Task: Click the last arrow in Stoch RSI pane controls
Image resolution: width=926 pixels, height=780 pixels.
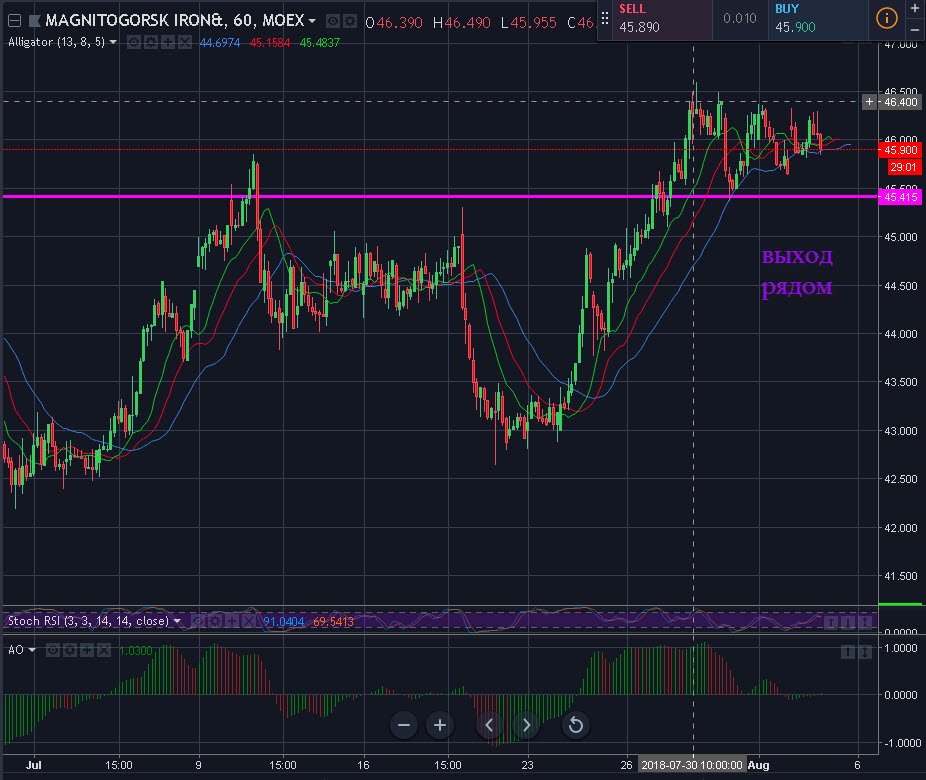Action: [865, 622]
